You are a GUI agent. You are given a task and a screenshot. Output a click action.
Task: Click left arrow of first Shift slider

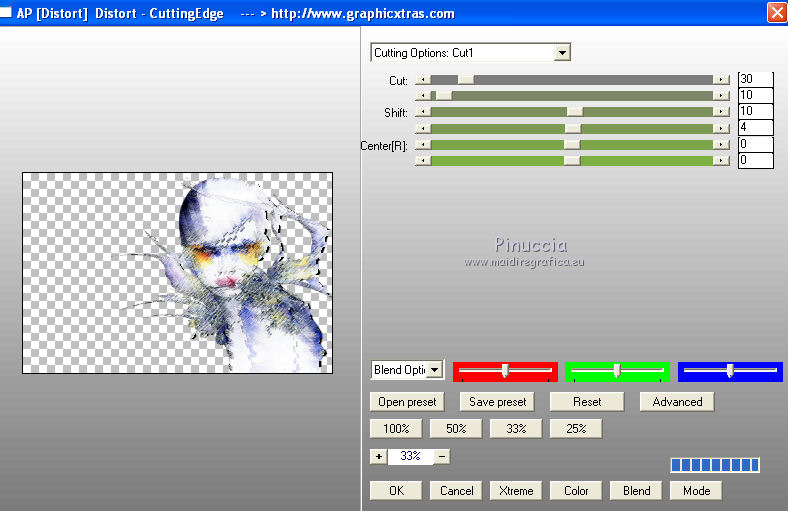click(x=423, y=112)
